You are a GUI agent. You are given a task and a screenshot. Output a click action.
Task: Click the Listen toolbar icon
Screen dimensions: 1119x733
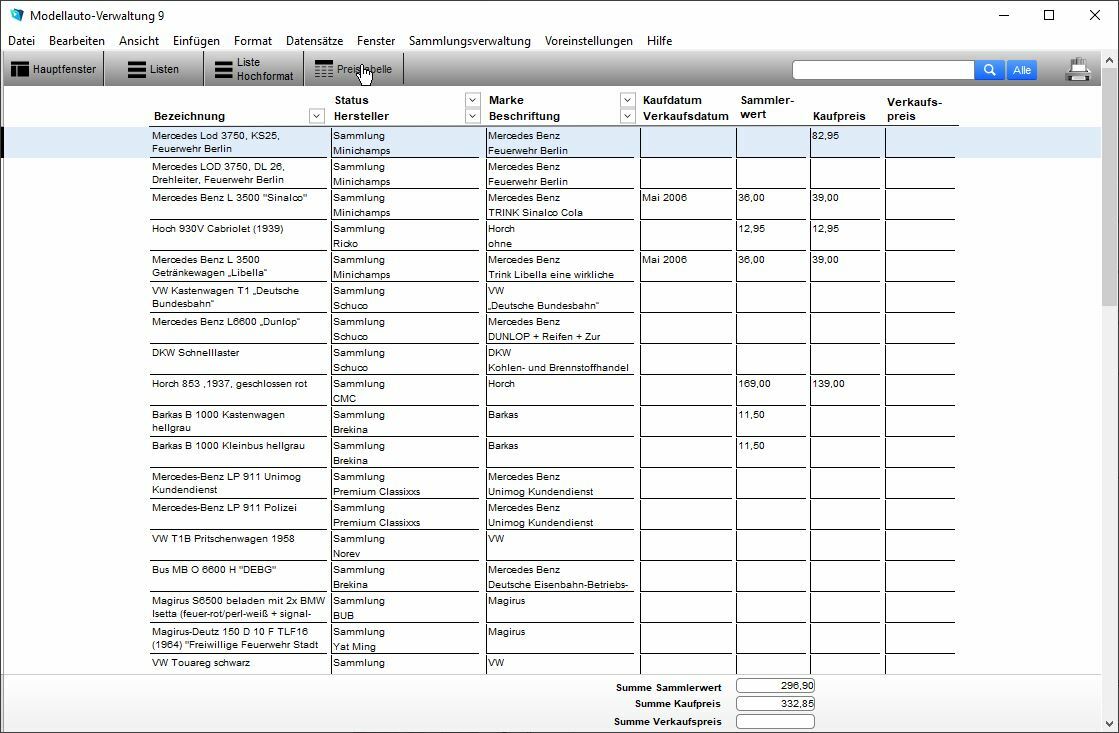point(137,69)
